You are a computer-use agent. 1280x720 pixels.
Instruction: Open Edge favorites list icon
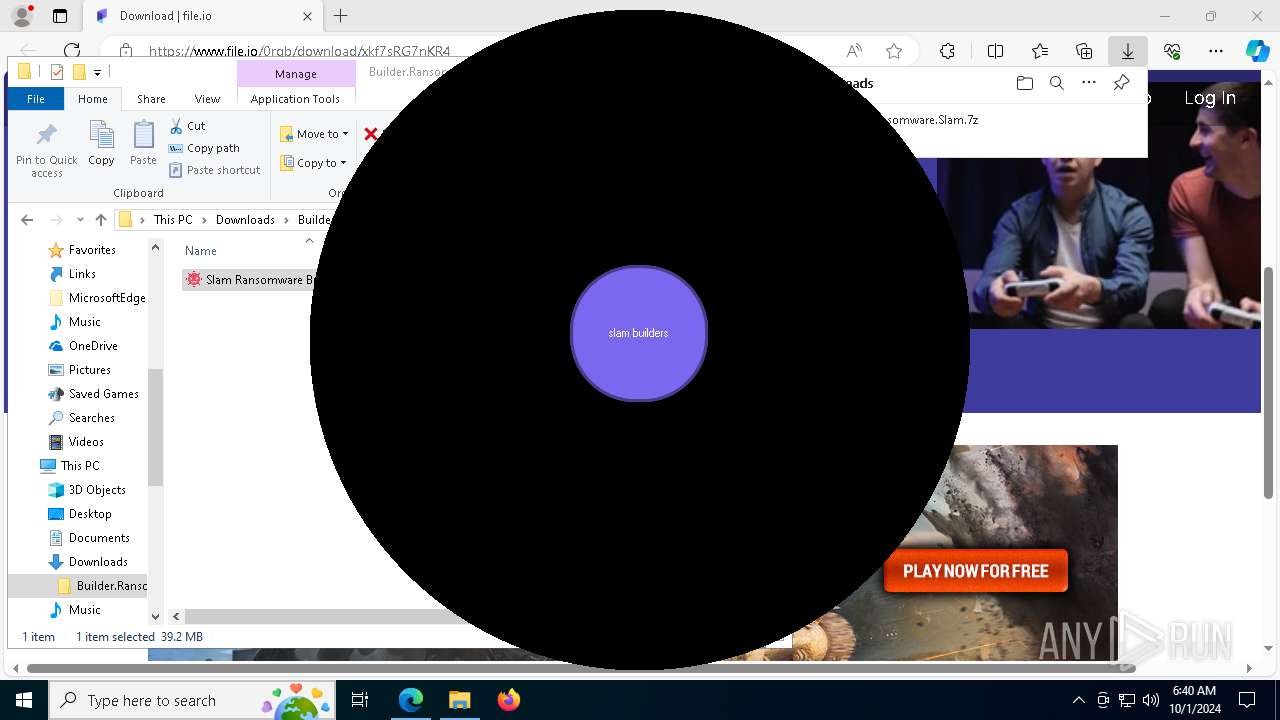[x=1040, y=51]
